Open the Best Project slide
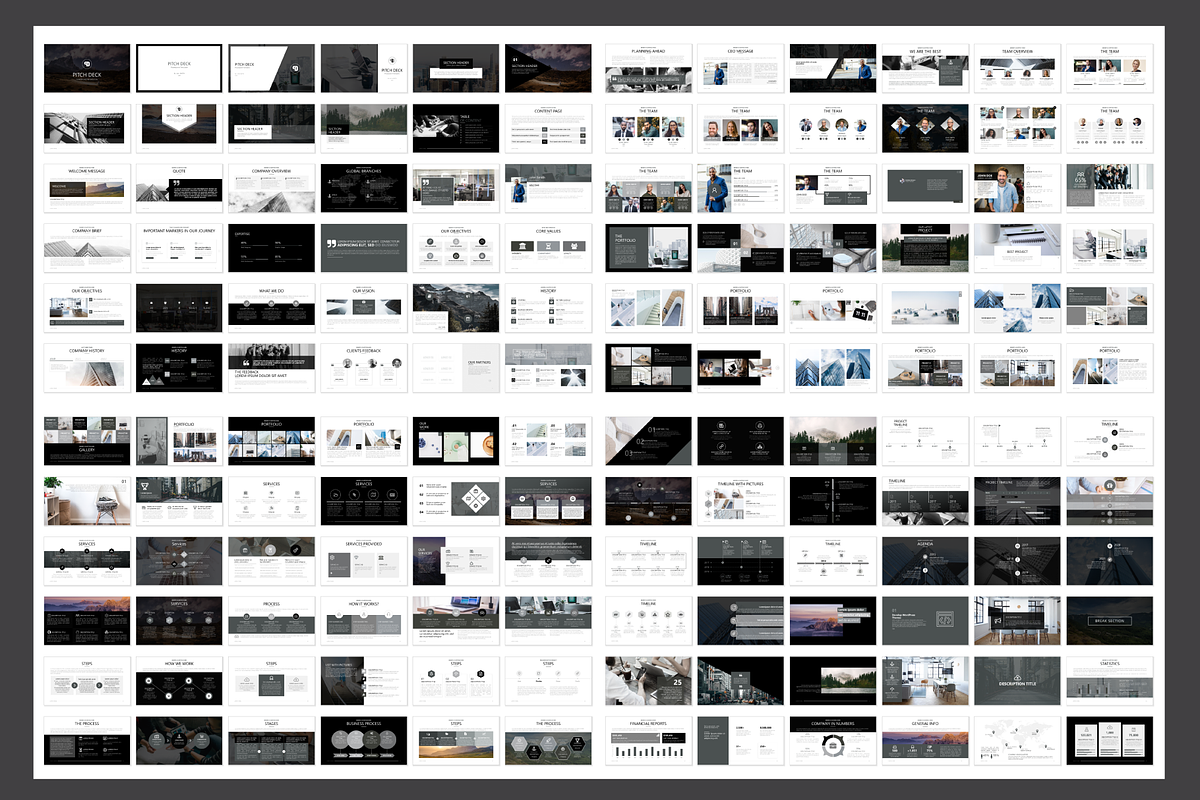Image resolution: width=1200 pixels, height=800 pixels. point(1017,248)
